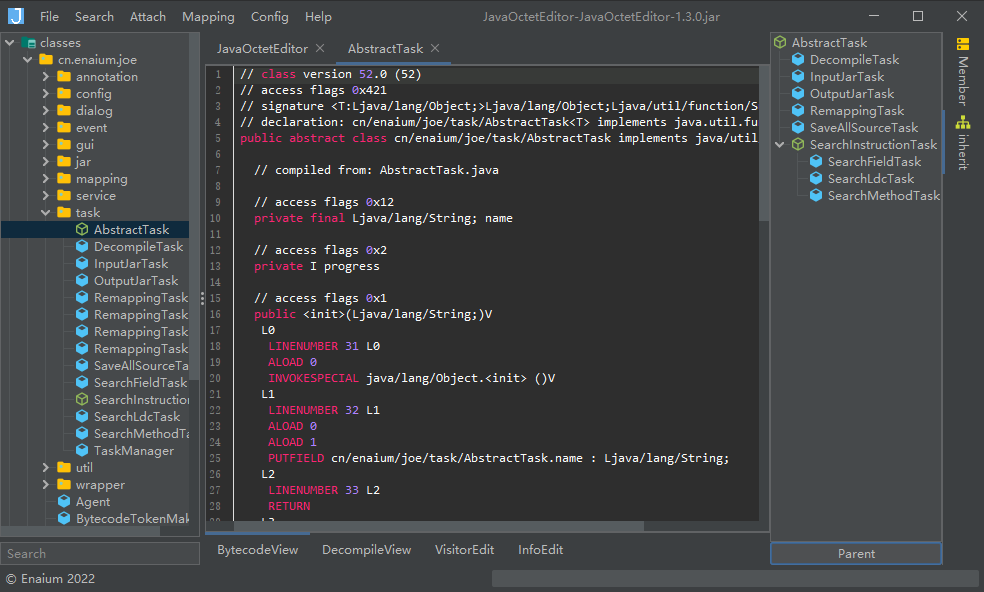Click the JavaOctetEditor app logo icon
The width and height of the screenshot is (984, 592).
16,16
